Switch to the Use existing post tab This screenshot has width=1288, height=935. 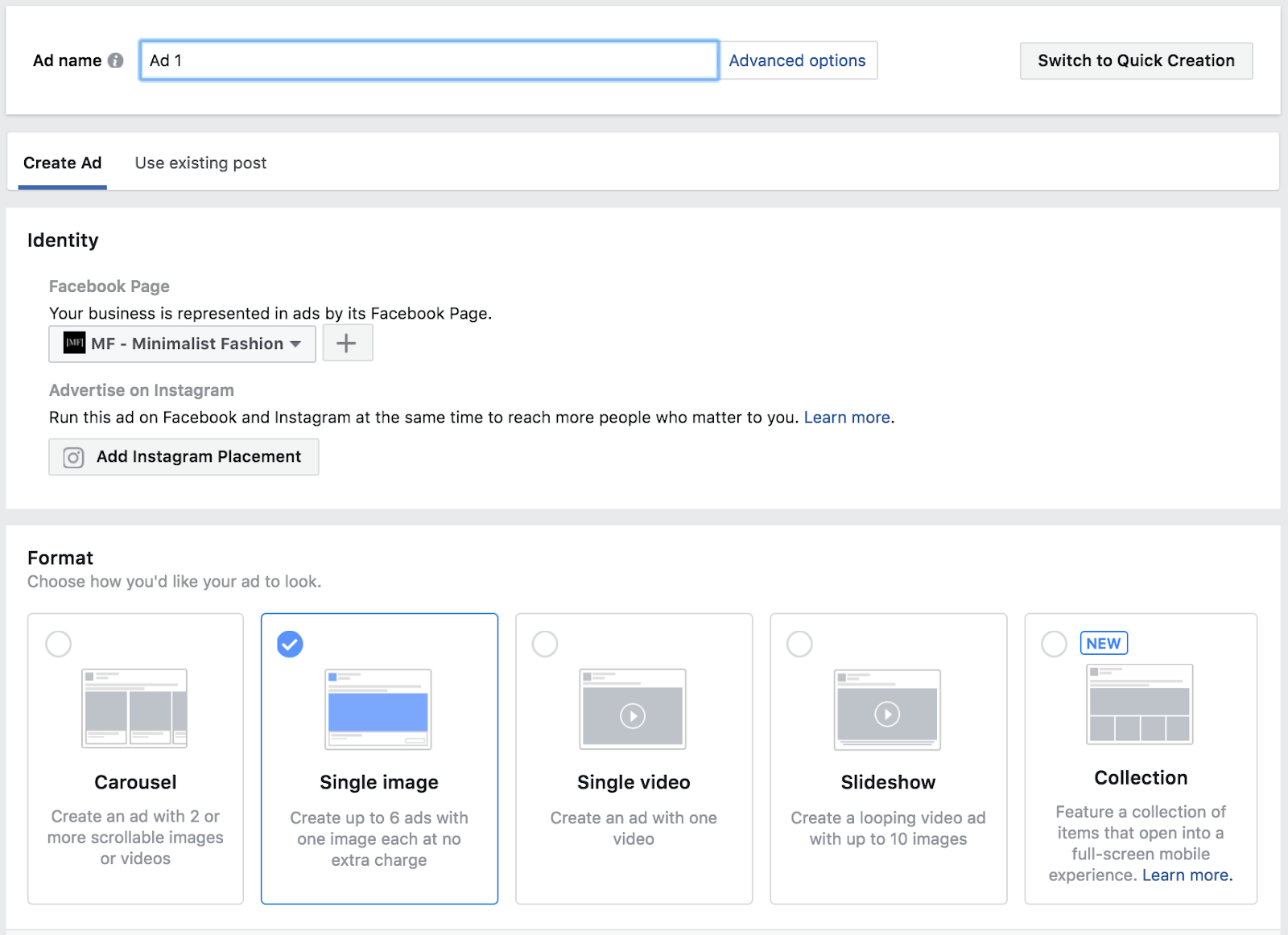(200, 163)
